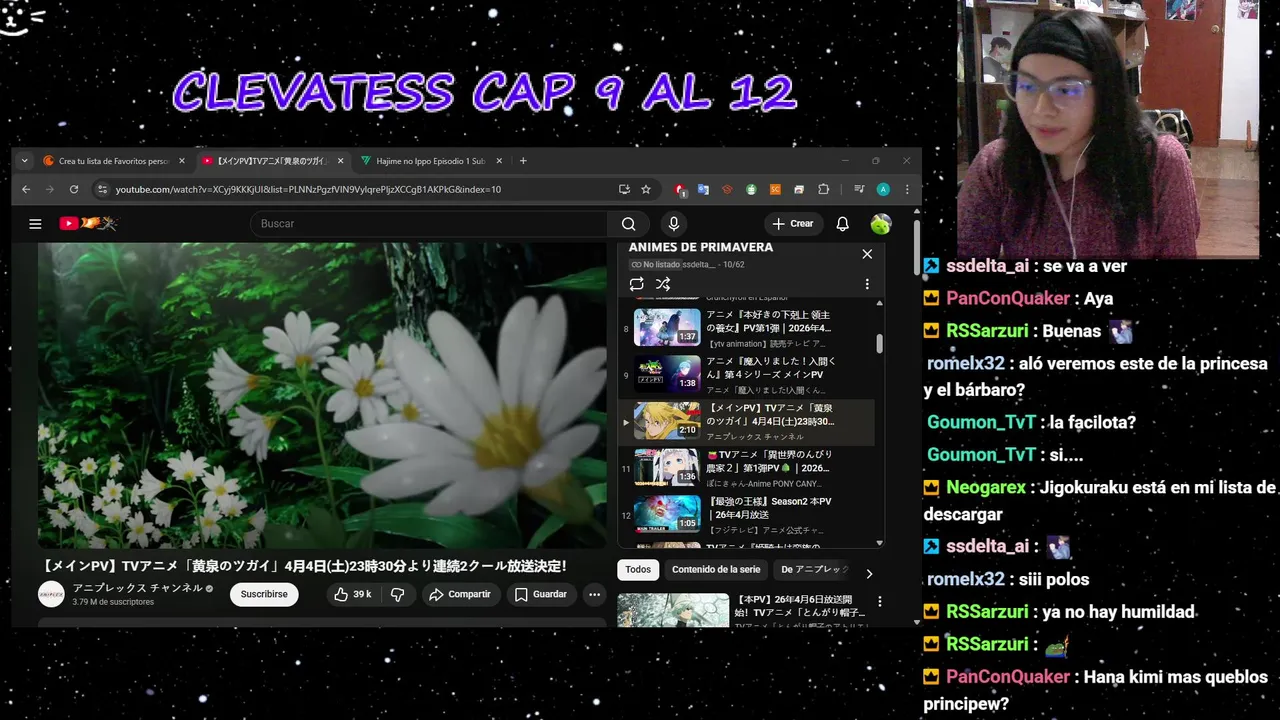Go back in browser history
This screenshot has width=1280, height=720.
pyautogui.click(x=26, y=189)
